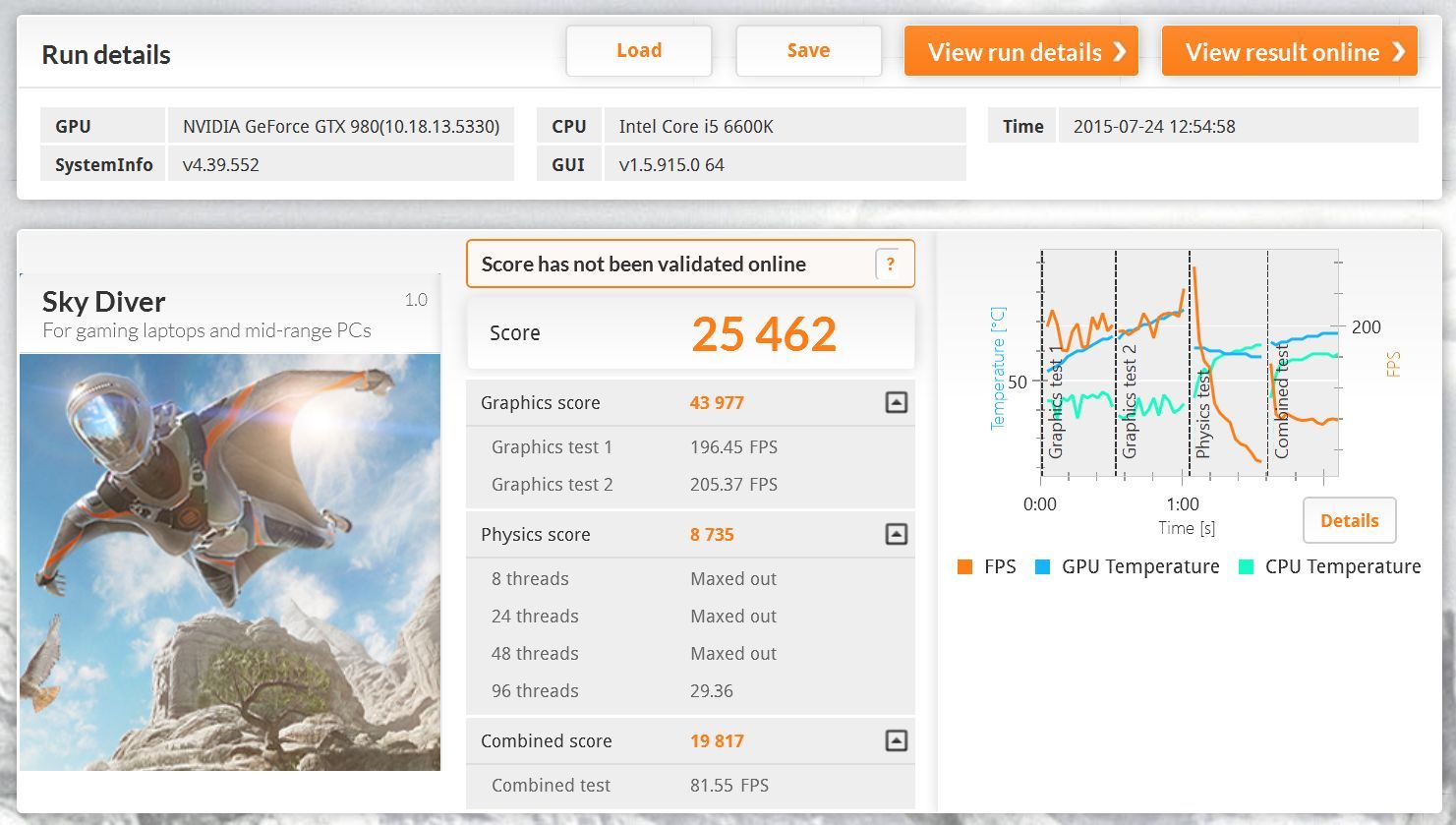This screenshot has width=1456, height=825.
Task: Click the SystemInfo version v4.39.552
Action: pyautogui.click(x=221, y=164)
